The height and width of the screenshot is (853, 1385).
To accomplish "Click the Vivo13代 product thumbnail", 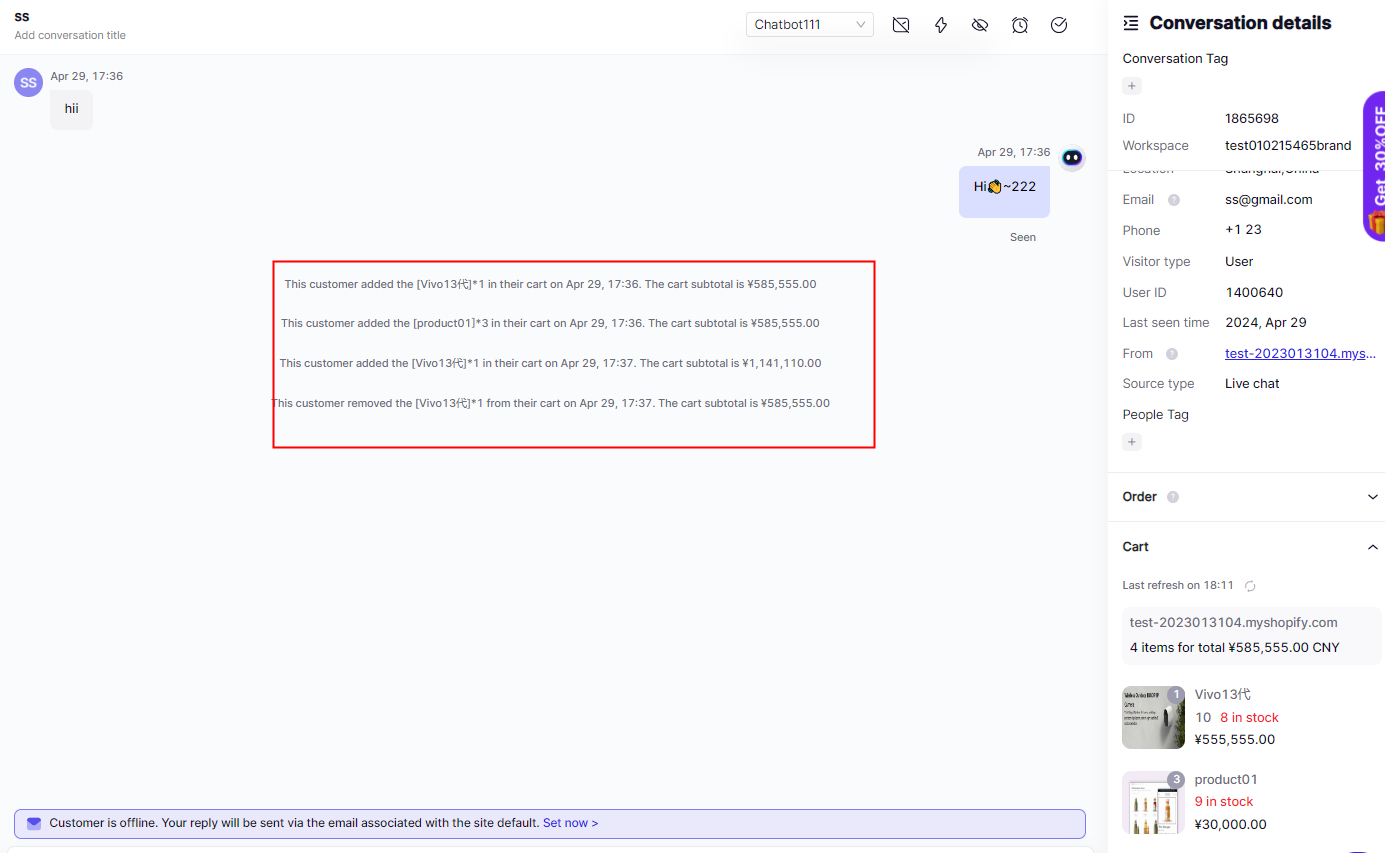I will [x=1153, y=717].
